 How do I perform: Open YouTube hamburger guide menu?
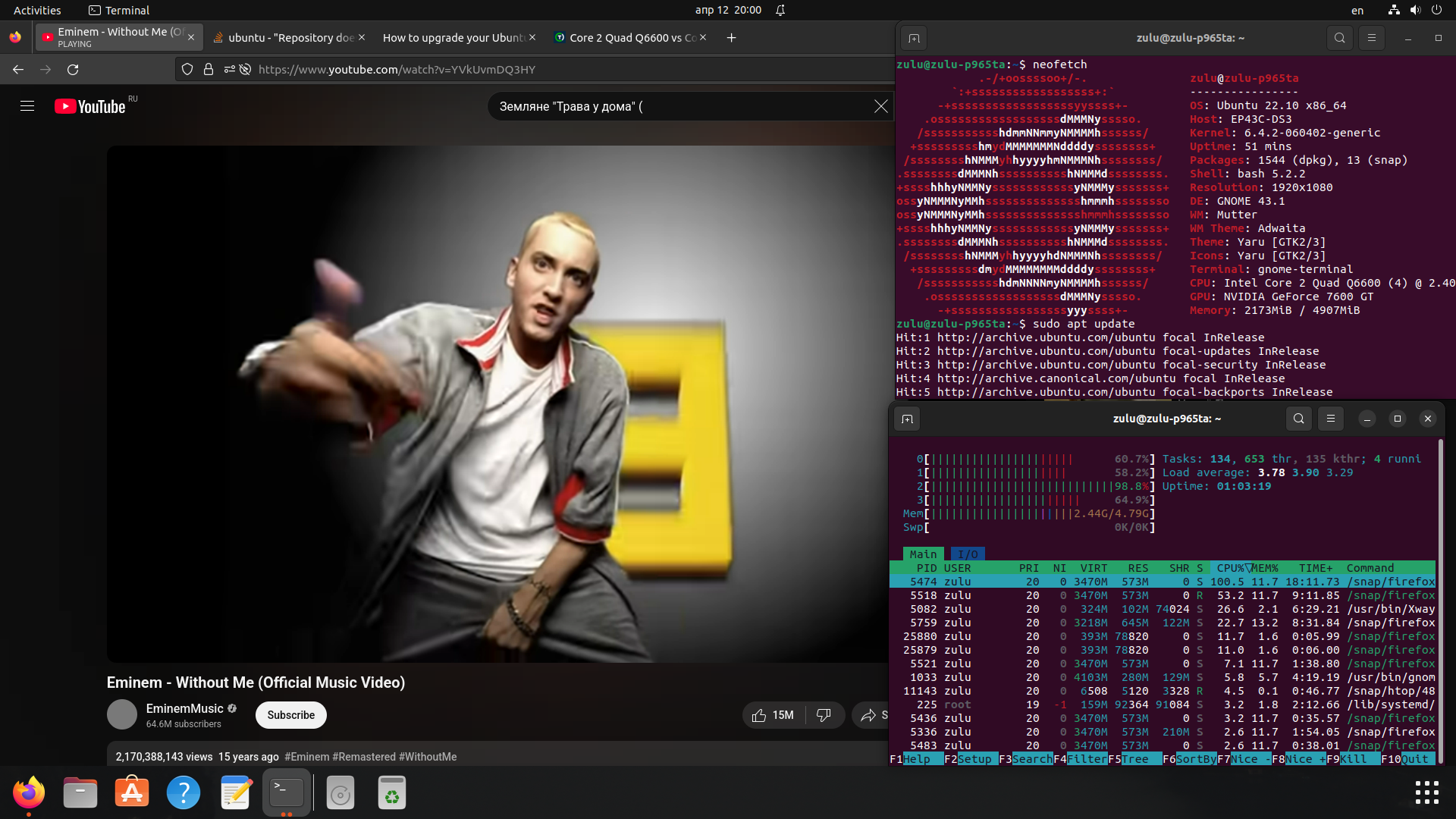pos(27,106)
